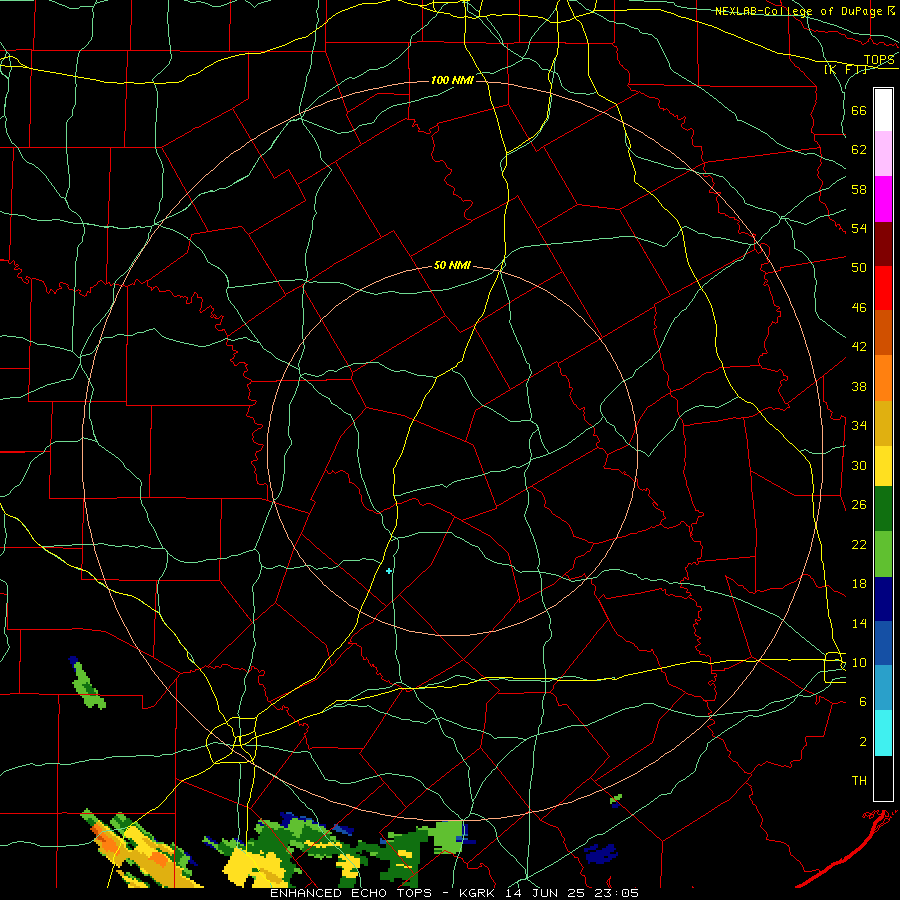Viewport: 900px width, 900px height.
Task: Click the 50 legend scale number
Action: [859, 267]
